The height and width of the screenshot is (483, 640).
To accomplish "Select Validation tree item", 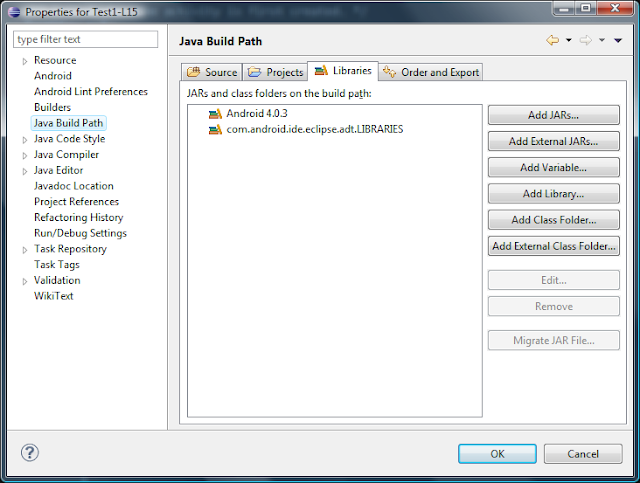I will pyautogui.click(x=57, y=280).
